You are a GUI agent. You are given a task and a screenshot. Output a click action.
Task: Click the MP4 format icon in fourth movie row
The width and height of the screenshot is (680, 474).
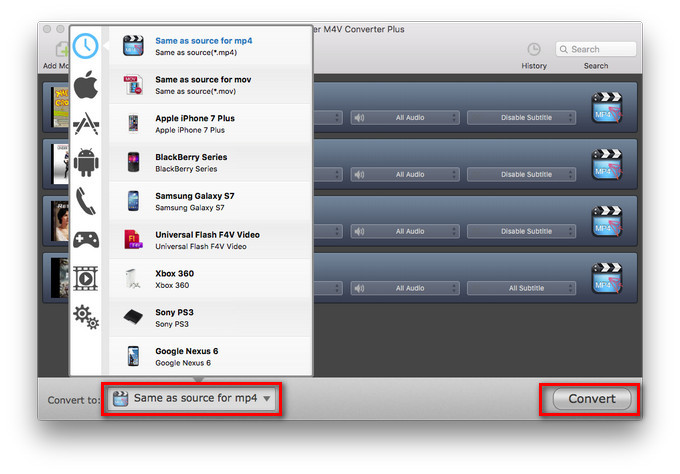point(607,278)
